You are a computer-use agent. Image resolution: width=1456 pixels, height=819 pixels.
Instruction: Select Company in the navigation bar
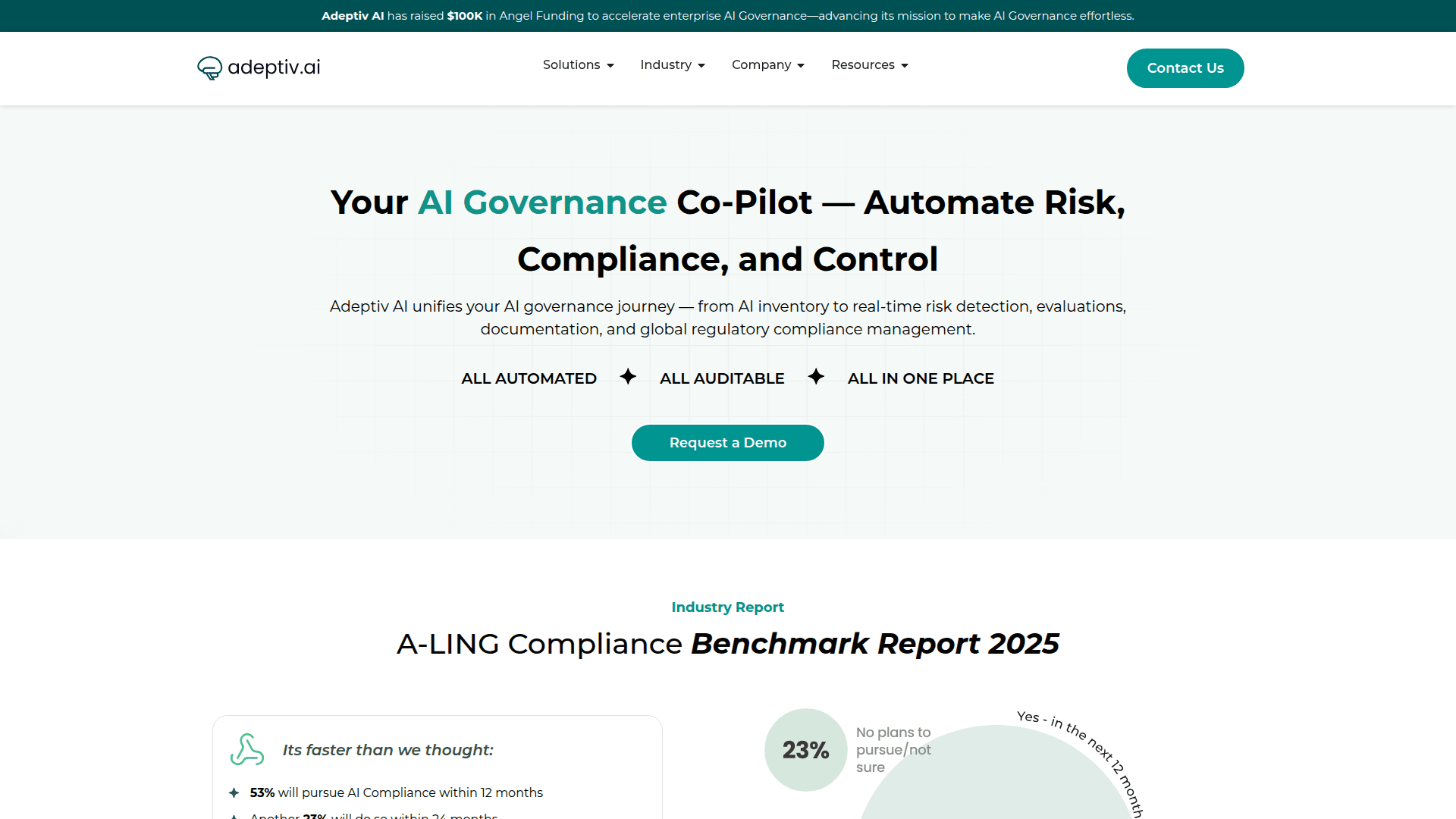click(x=760, y=65)
